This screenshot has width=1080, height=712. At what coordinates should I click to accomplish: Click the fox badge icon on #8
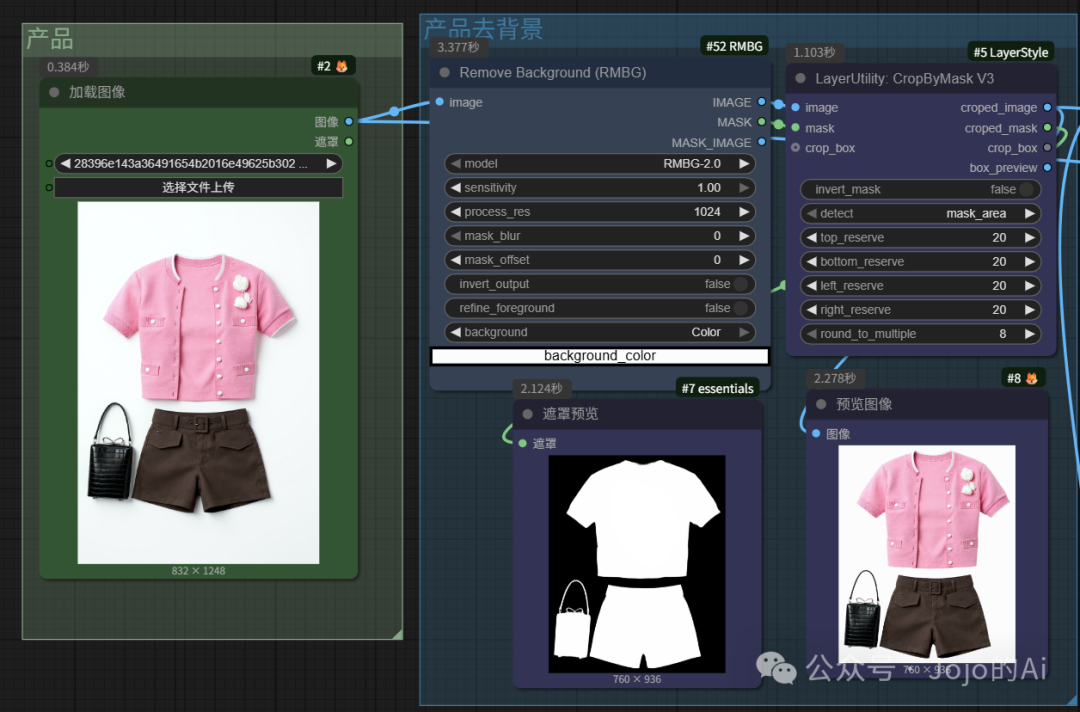(x=1032, y=378)
